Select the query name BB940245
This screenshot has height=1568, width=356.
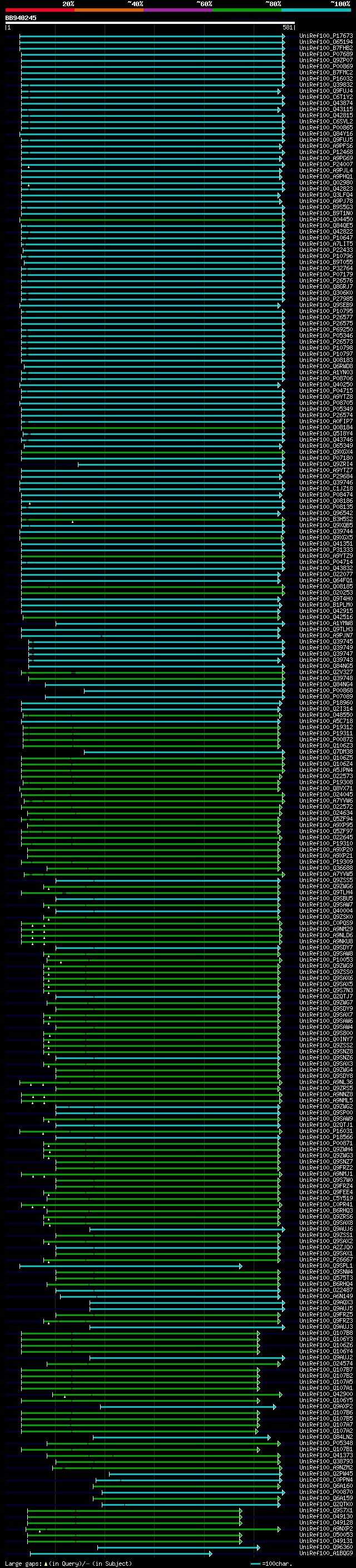click(21, 18)
